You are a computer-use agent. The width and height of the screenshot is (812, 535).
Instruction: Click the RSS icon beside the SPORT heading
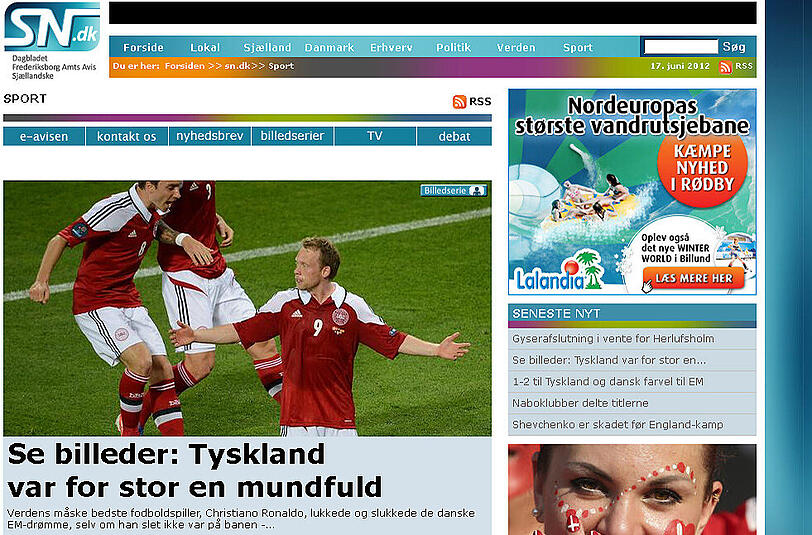tap(459, 102)
